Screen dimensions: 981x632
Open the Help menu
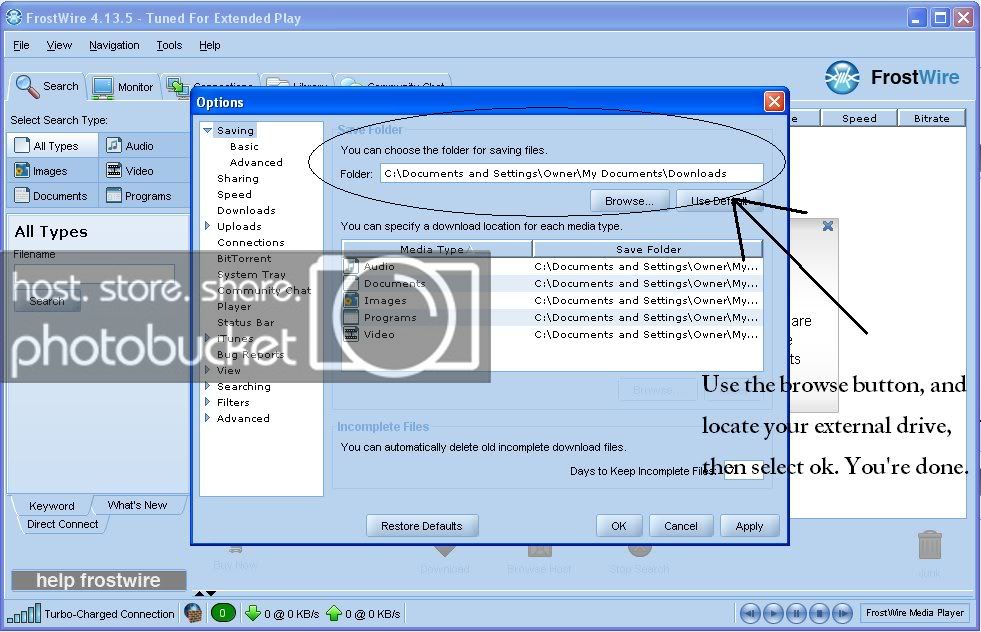pyautogui.click(x=210, y=45)
